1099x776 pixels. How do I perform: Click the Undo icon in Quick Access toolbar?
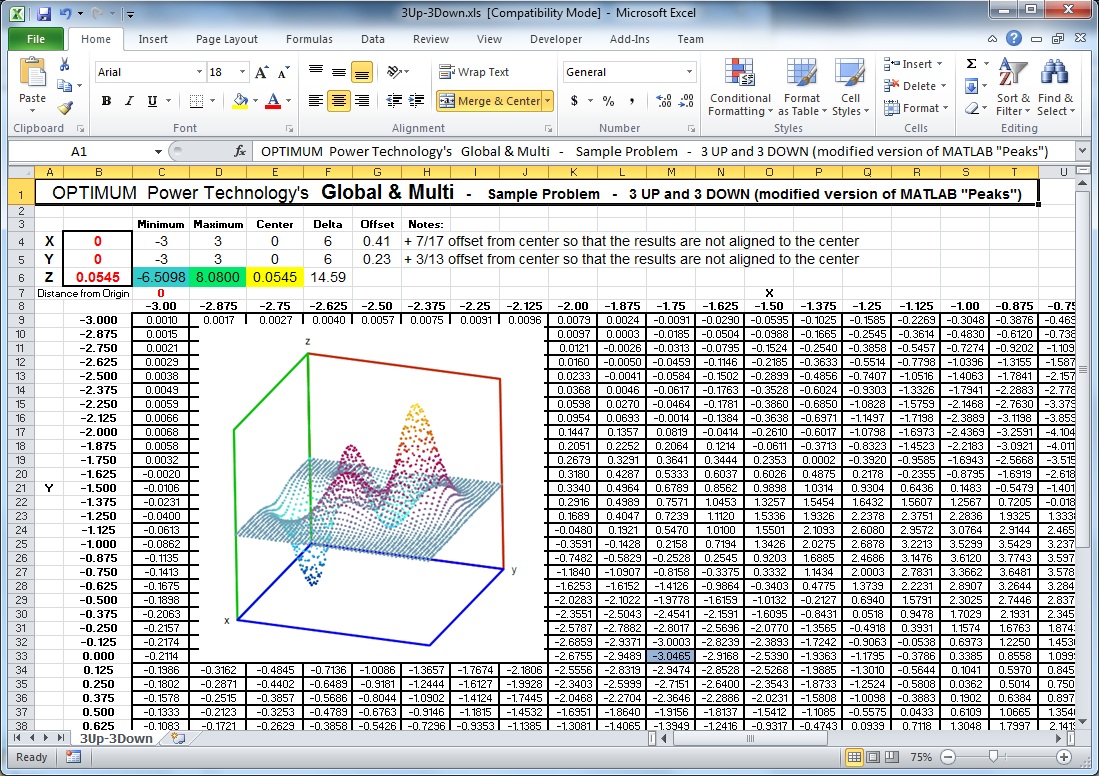(65, 13)
